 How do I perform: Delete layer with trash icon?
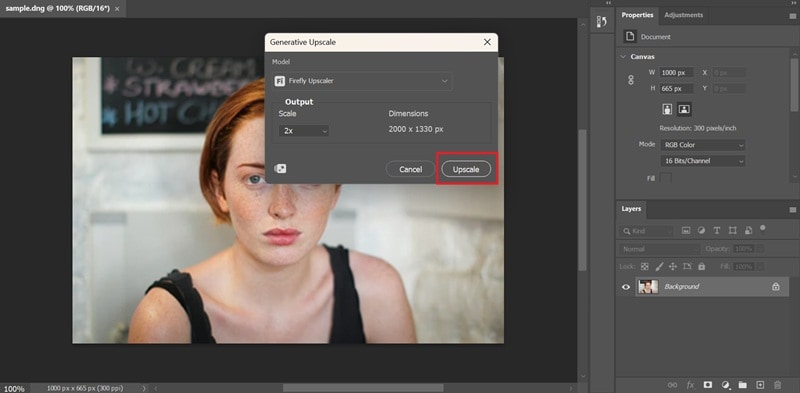click(x=778, y=385)
